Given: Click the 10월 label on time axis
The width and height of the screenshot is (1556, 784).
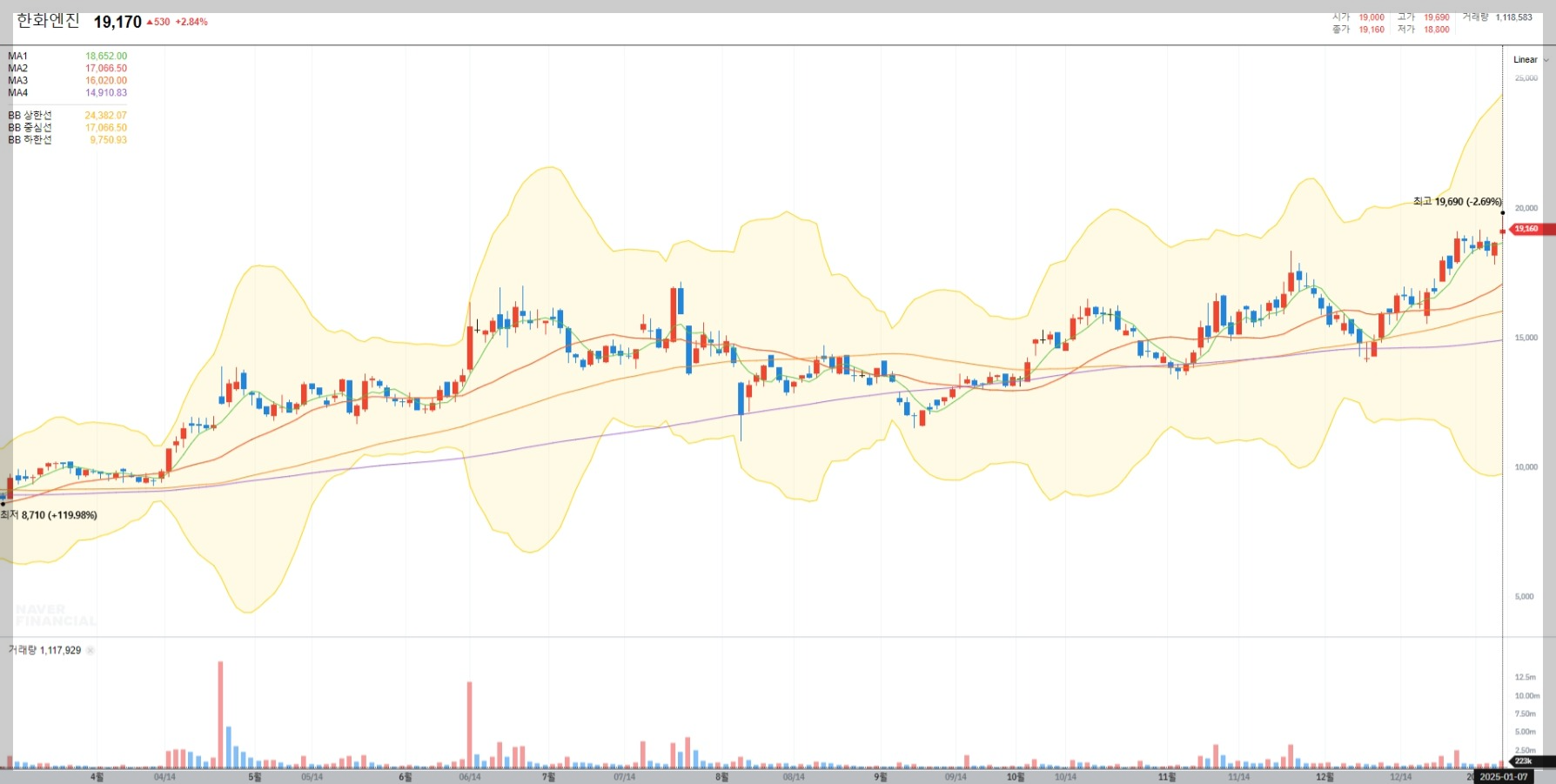Looking at the screenshot, I should [x=1016, y=777].
